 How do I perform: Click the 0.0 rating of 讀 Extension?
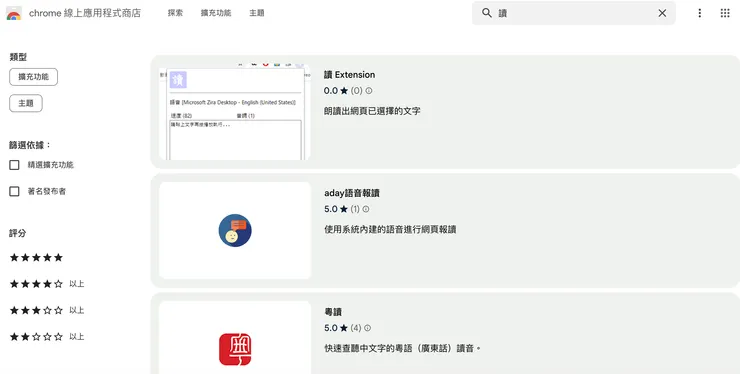click(331, 91)
